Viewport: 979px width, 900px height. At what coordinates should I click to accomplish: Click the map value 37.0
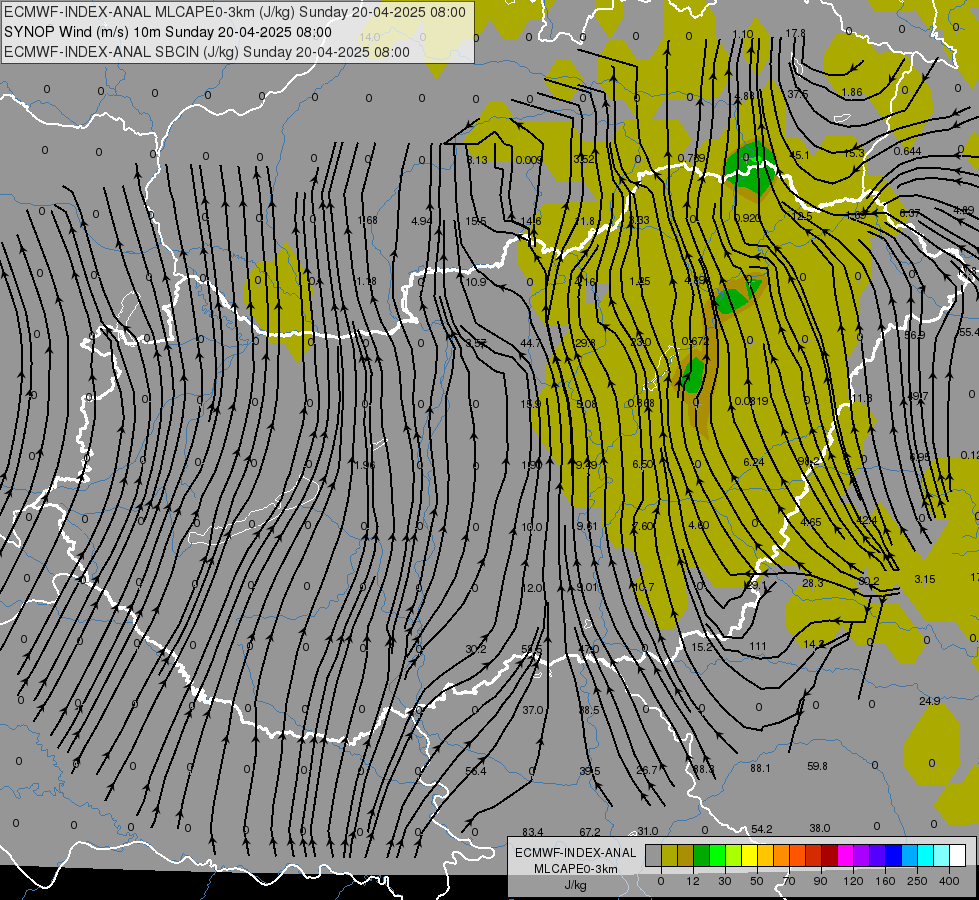tap(533, 710)
